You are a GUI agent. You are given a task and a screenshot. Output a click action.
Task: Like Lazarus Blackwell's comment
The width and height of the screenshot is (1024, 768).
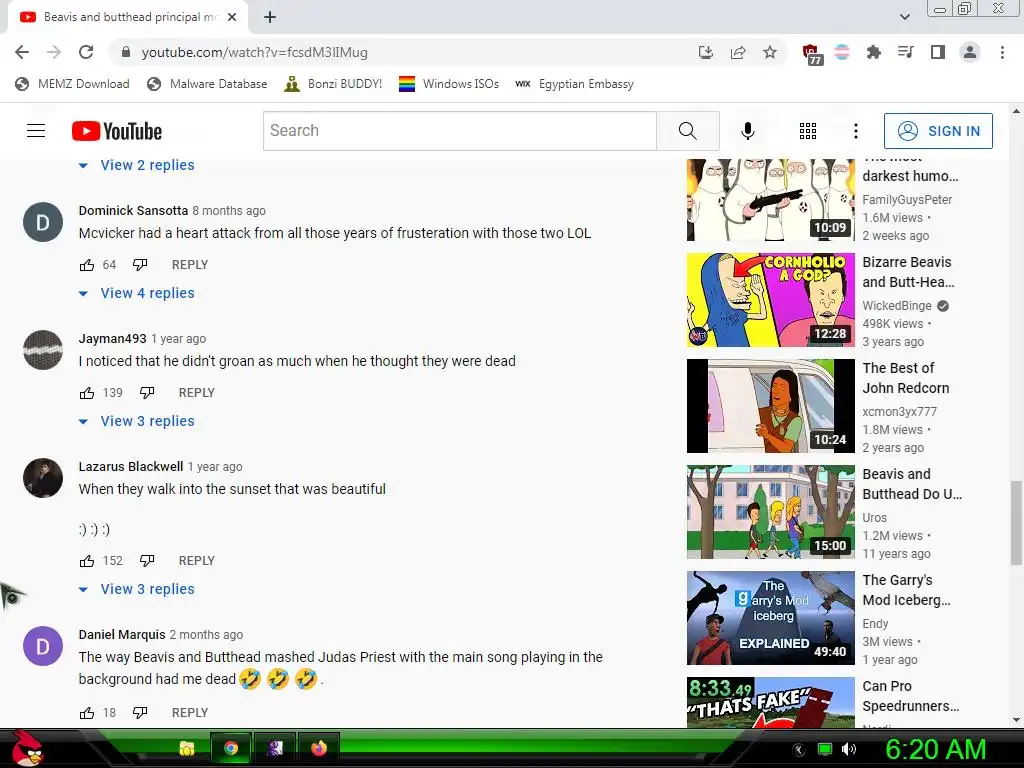(87, 560)
